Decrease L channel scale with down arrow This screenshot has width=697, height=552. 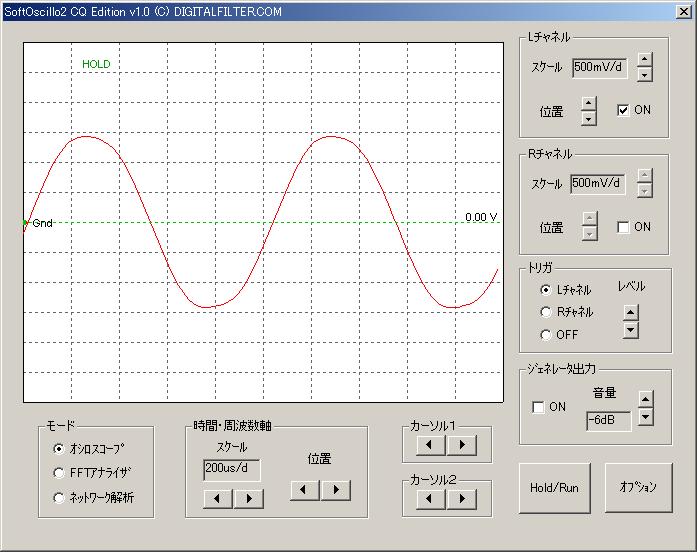click(645, 74)
